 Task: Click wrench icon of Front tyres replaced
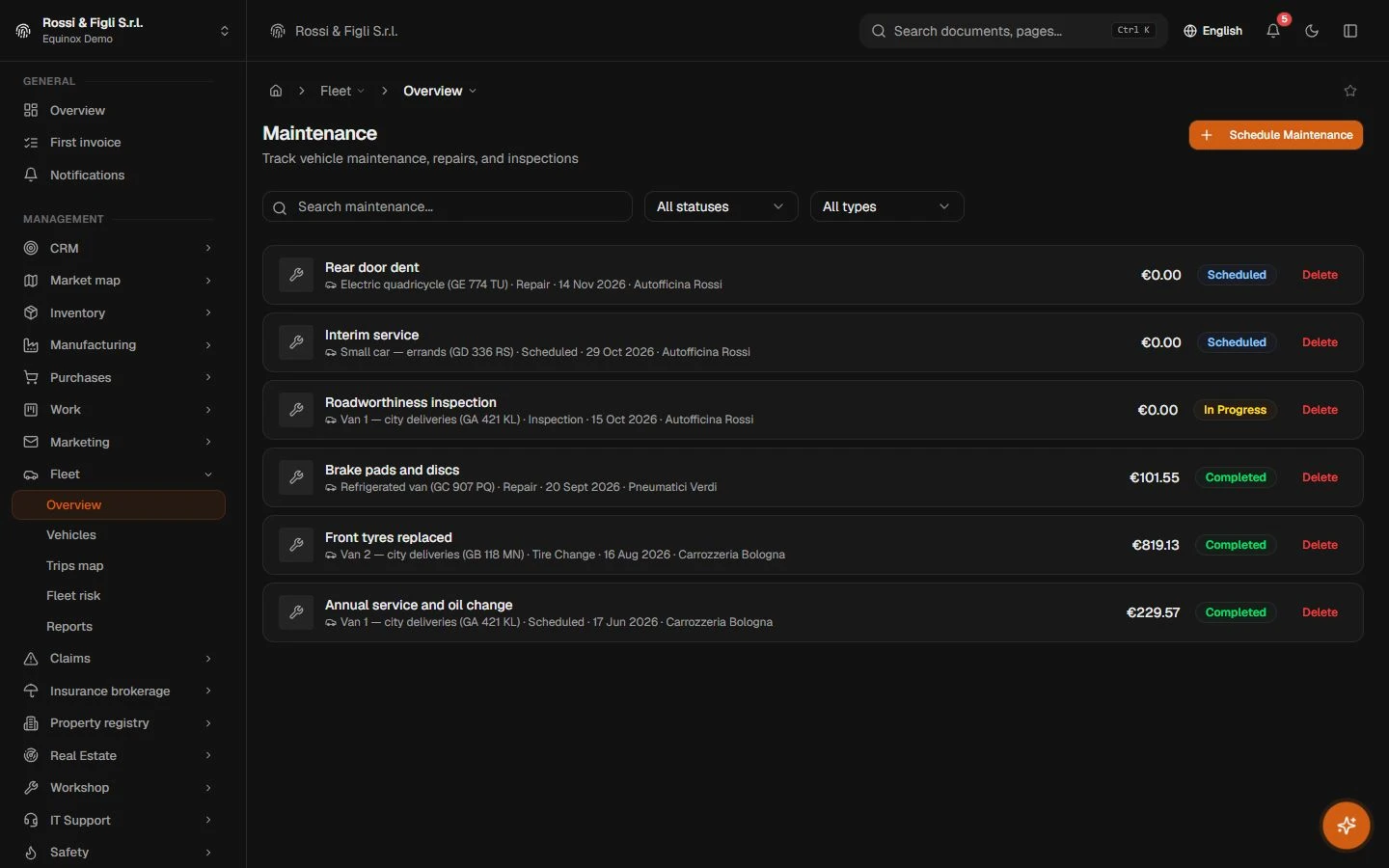[296, 545]
